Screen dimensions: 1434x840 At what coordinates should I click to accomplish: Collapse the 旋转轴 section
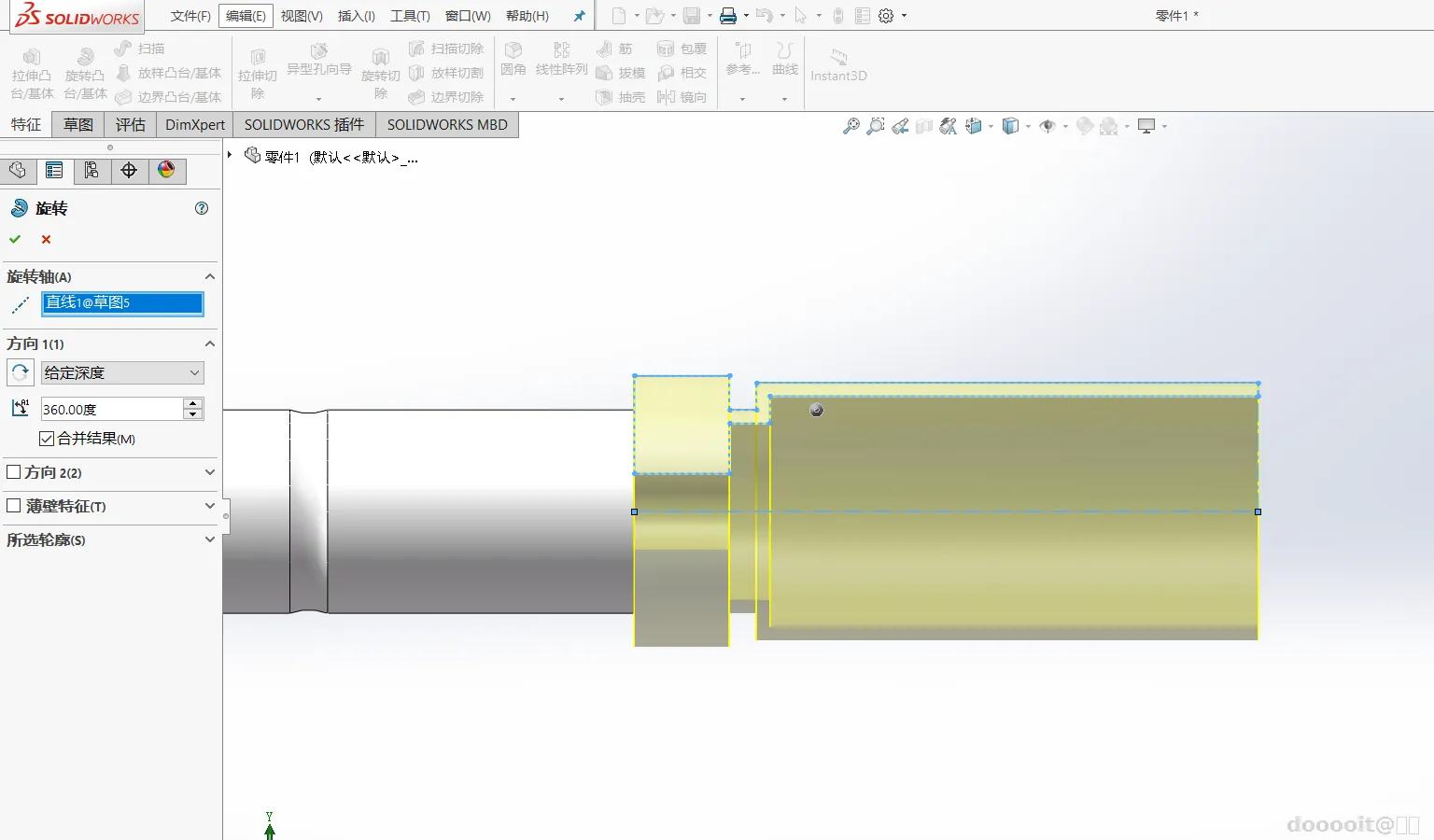[210, 276]
